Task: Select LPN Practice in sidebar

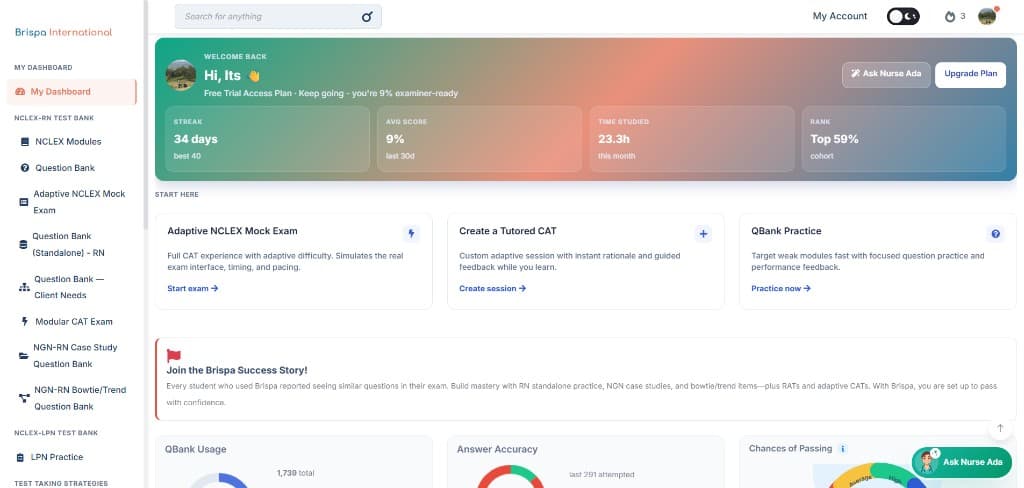Action: 57,457
